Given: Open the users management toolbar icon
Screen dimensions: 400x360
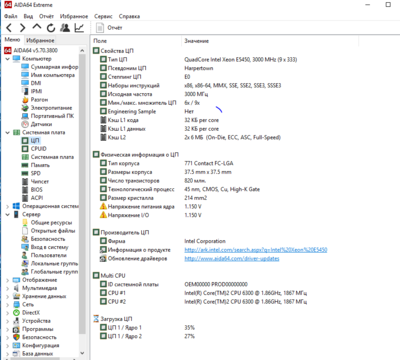Looking at the screenshot, I should 65,28.
